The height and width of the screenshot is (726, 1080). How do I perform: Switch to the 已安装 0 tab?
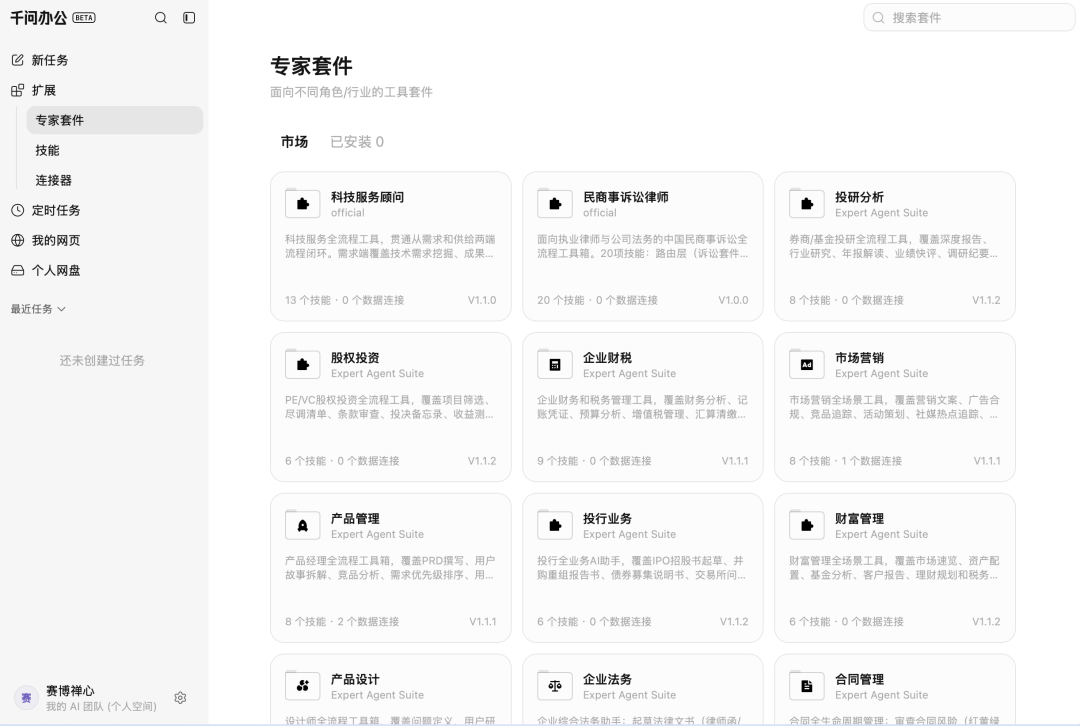[x=357, y=142]
